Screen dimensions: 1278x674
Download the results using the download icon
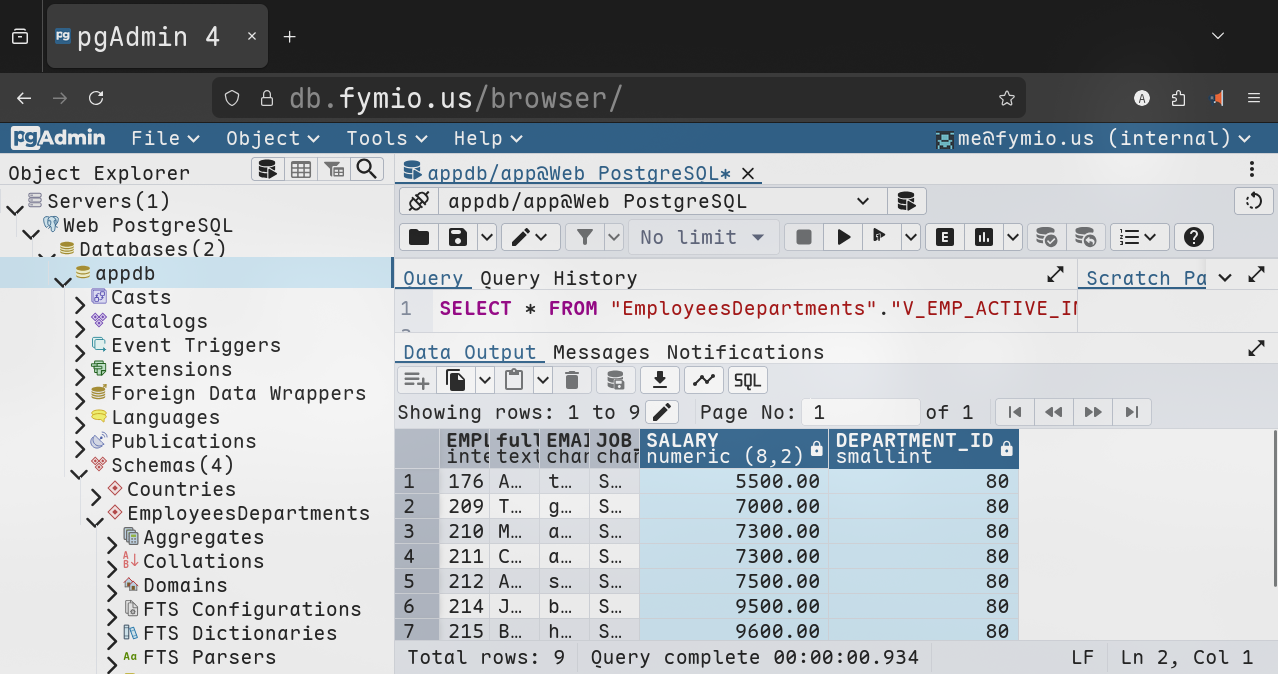660,380
